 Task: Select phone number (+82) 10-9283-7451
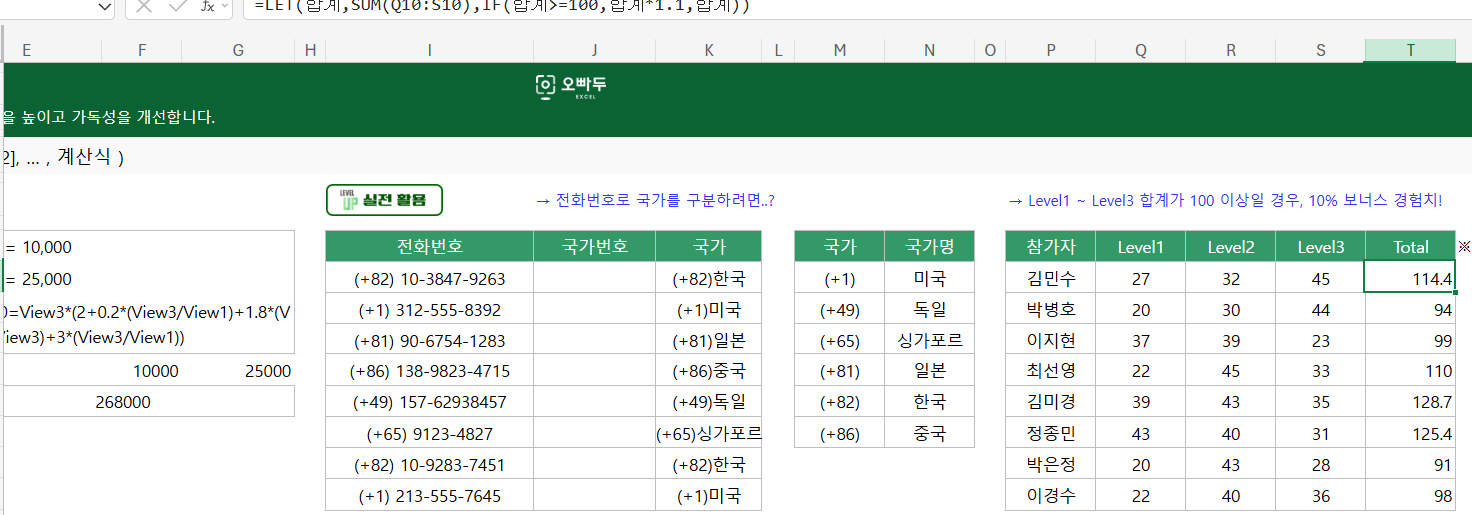point(430,465)
